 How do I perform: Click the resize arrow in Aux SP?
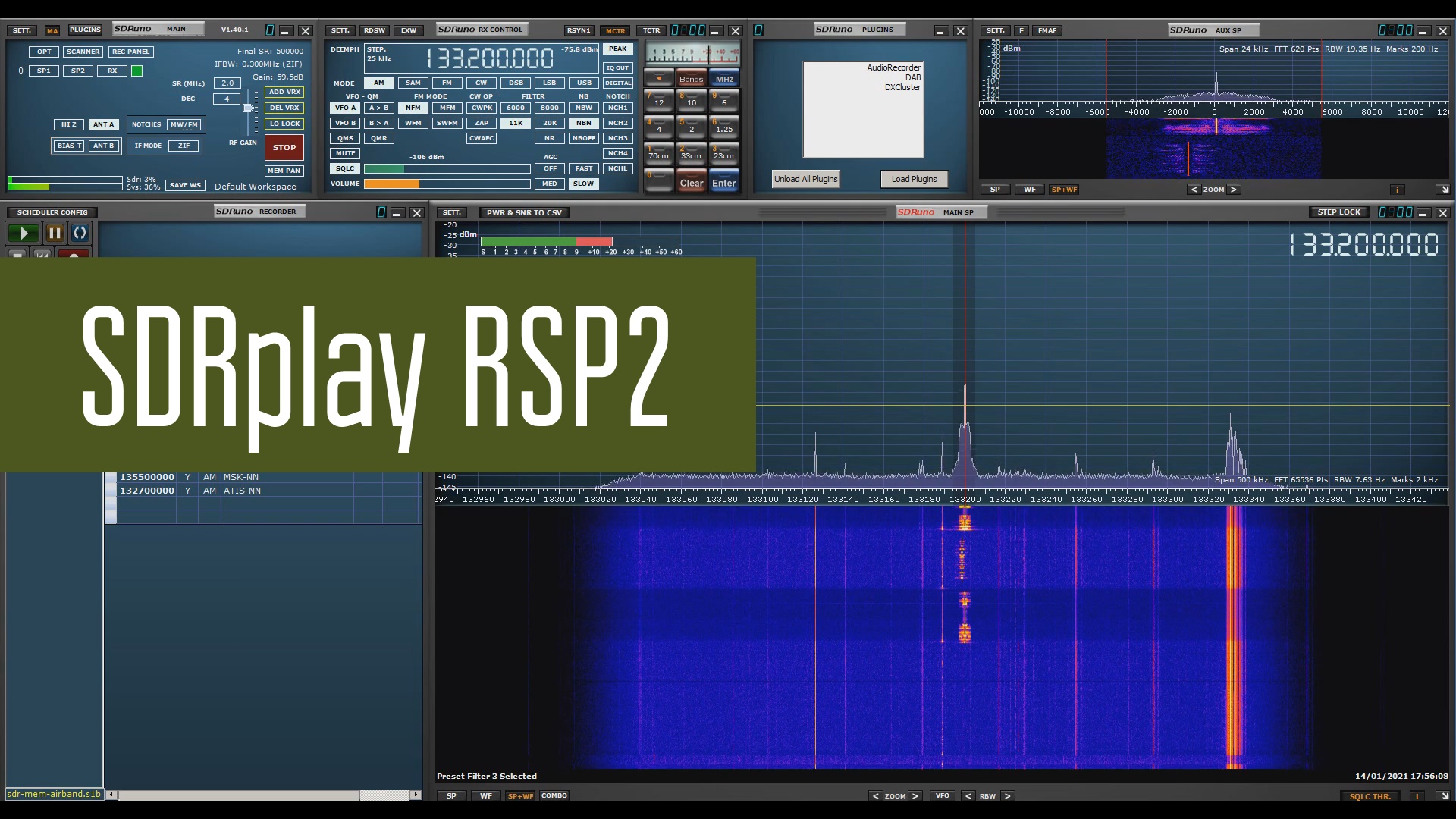[x=1443, y=190]
